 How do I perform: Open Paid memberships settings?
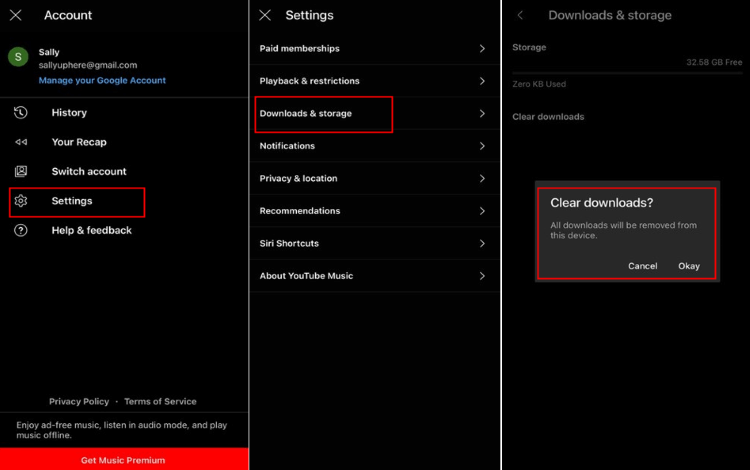(x=375, y=48)
